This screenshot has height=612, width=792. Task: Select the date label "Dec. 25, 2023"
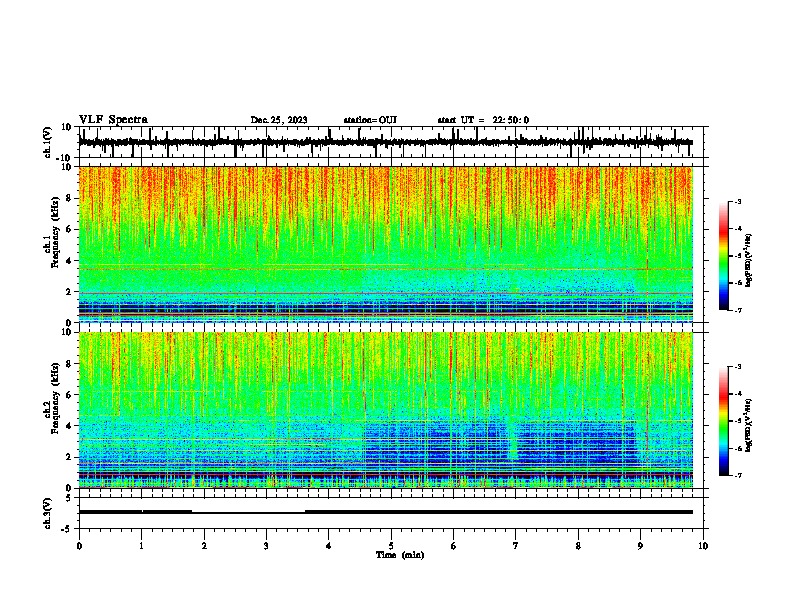tap(279, 120)
